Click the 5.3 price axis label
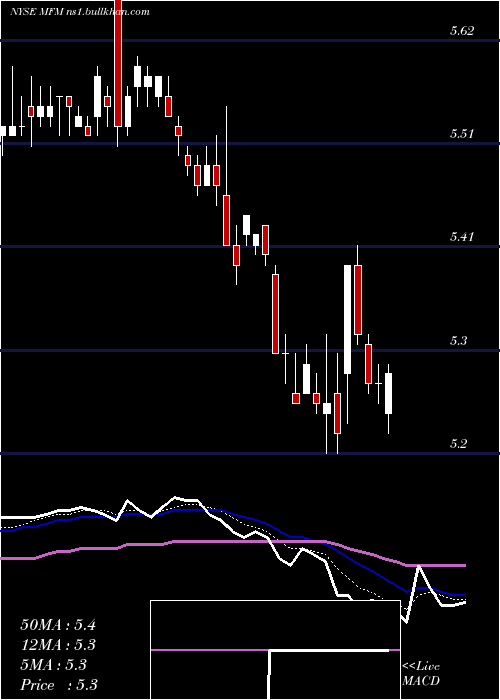 pyautogui.click(x=458, y=341)
